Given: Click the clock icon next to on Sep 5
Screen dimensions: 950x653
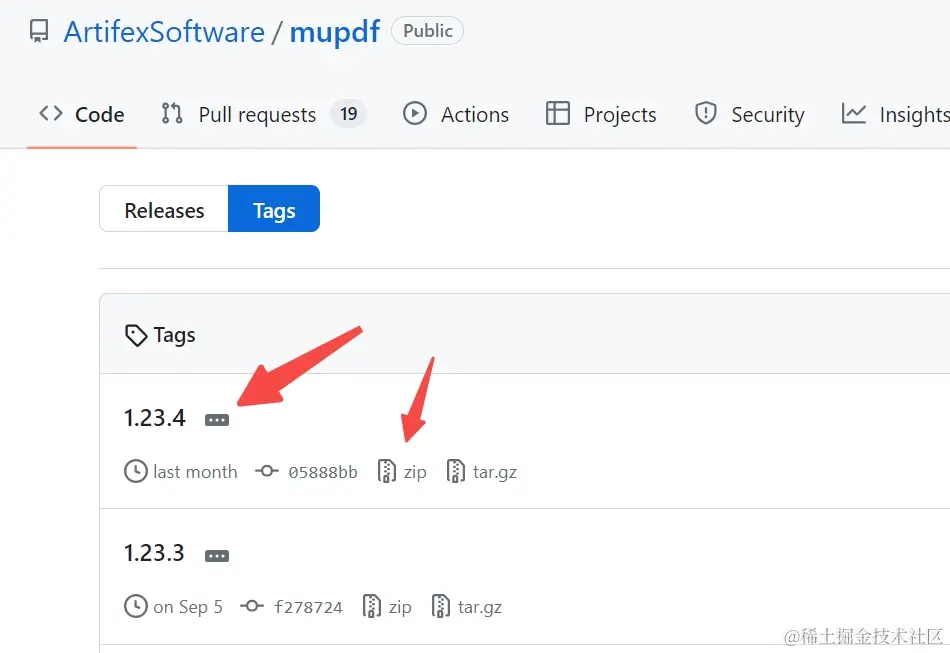Looking at the screenshot, I should 136,606.
